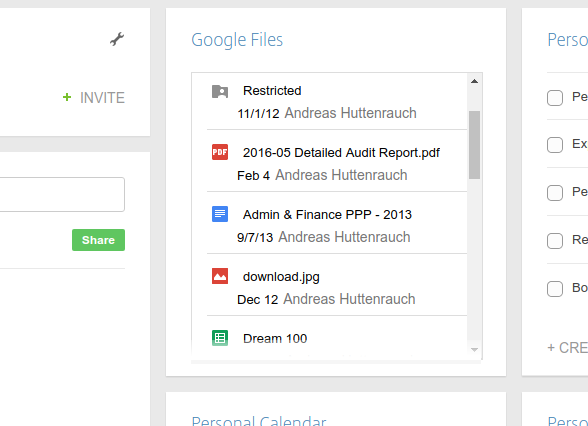Open the Restricted shared folder icon
Screen dimensions: 588x426
tap(220, 91)
